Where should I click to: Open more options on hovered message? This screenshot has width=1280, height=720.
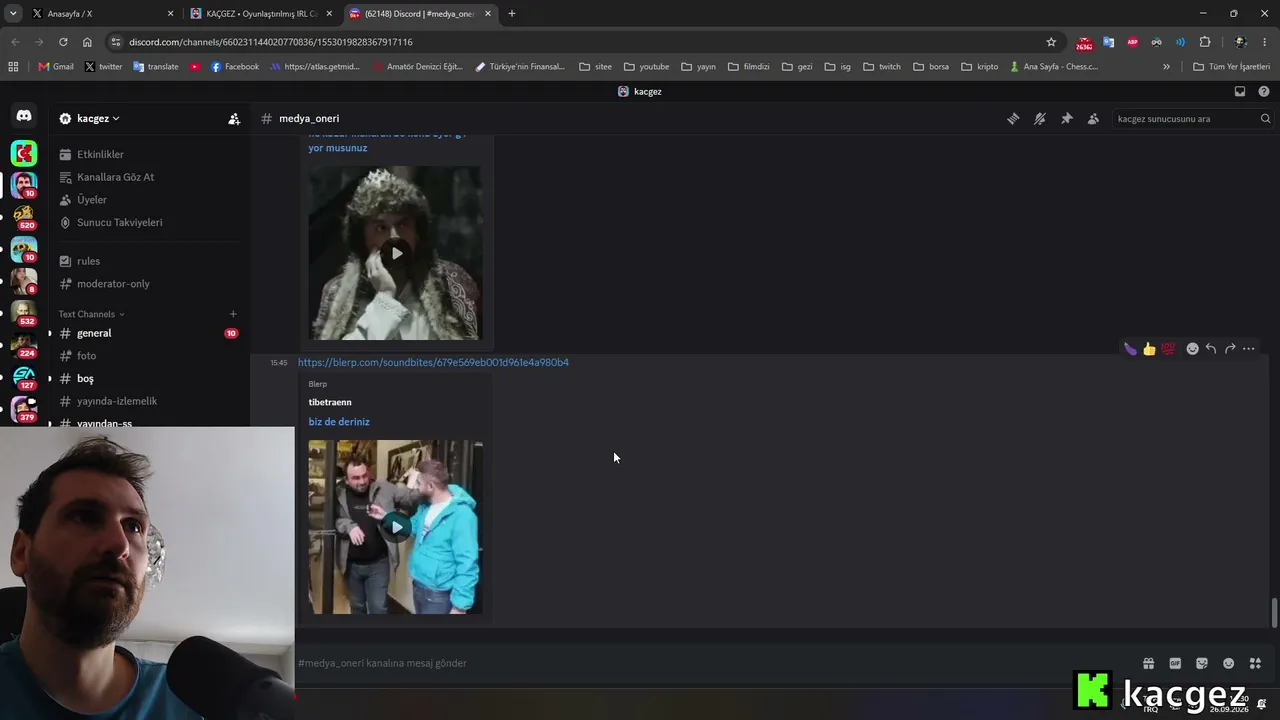[x=1249, y=349]
